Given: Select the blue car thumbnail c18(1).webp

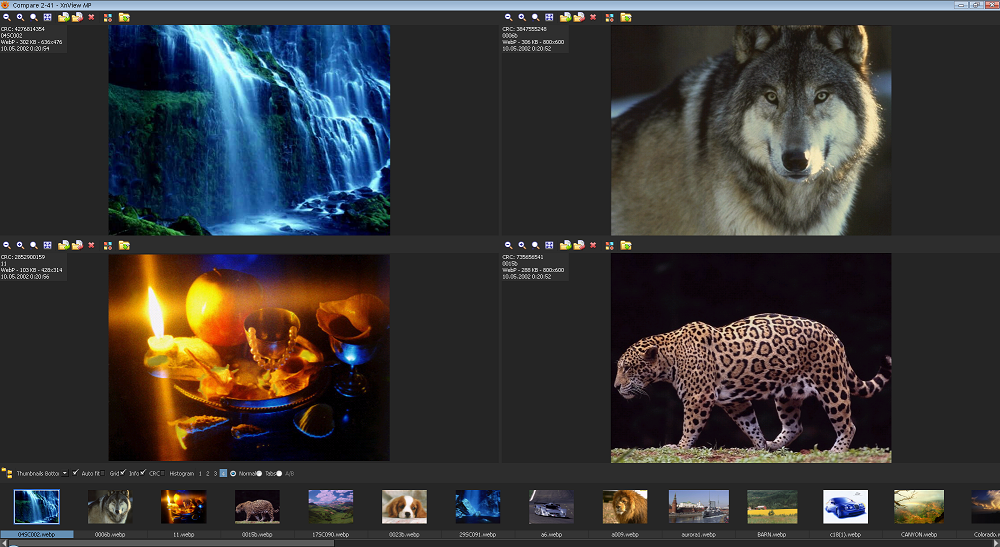Looking at the screenshot, I should pyautogui.click(x=845, y=507).
